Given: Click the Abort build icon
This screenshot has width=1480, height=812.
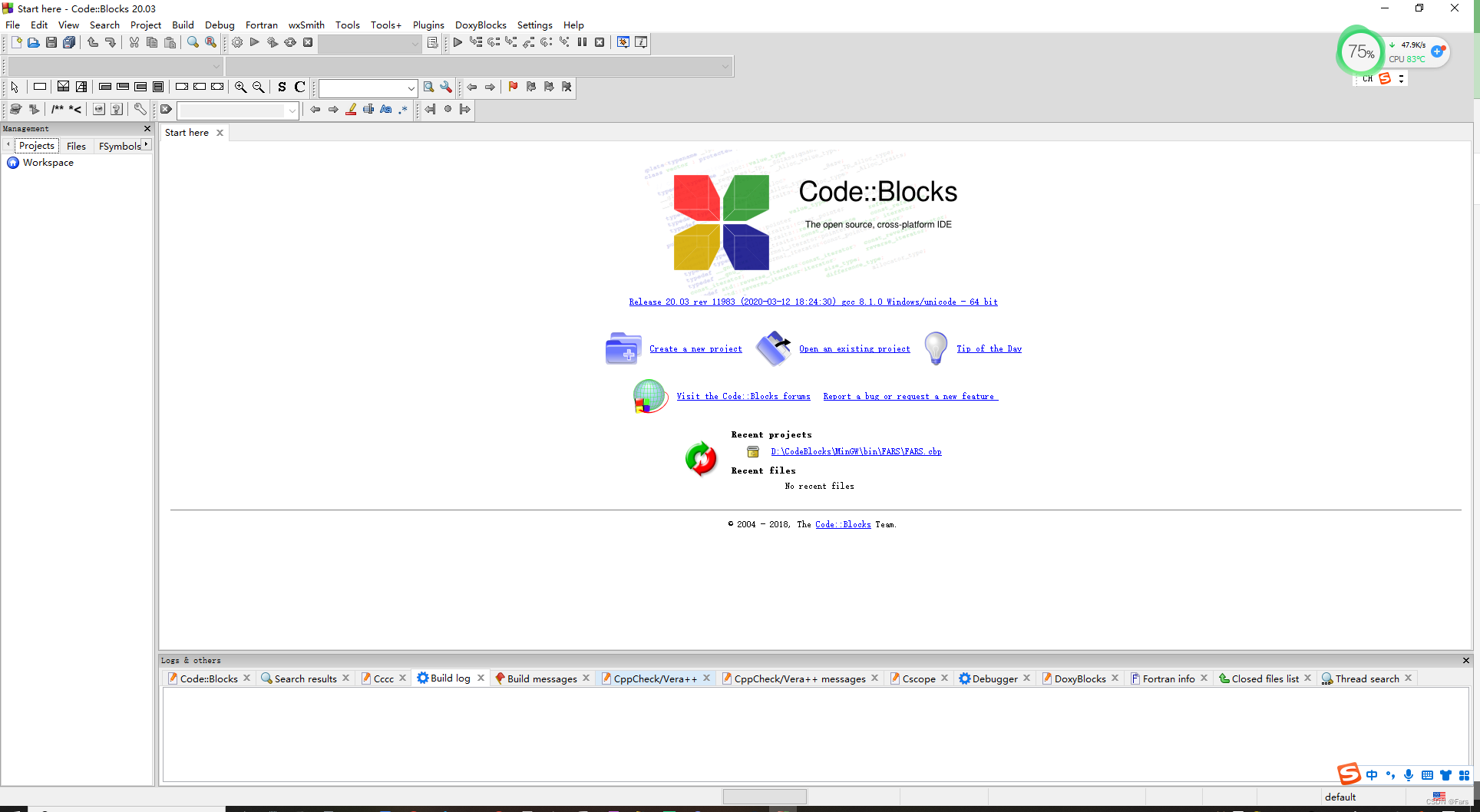Looking at the screenshot, I should (x=308, y=43).
